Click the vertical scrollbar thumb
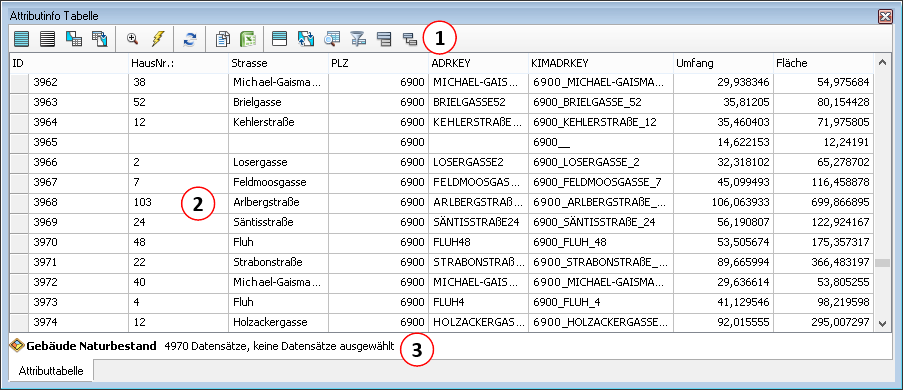Image resolution: width=903 pixels, height=390 pixels. [882, 263]
